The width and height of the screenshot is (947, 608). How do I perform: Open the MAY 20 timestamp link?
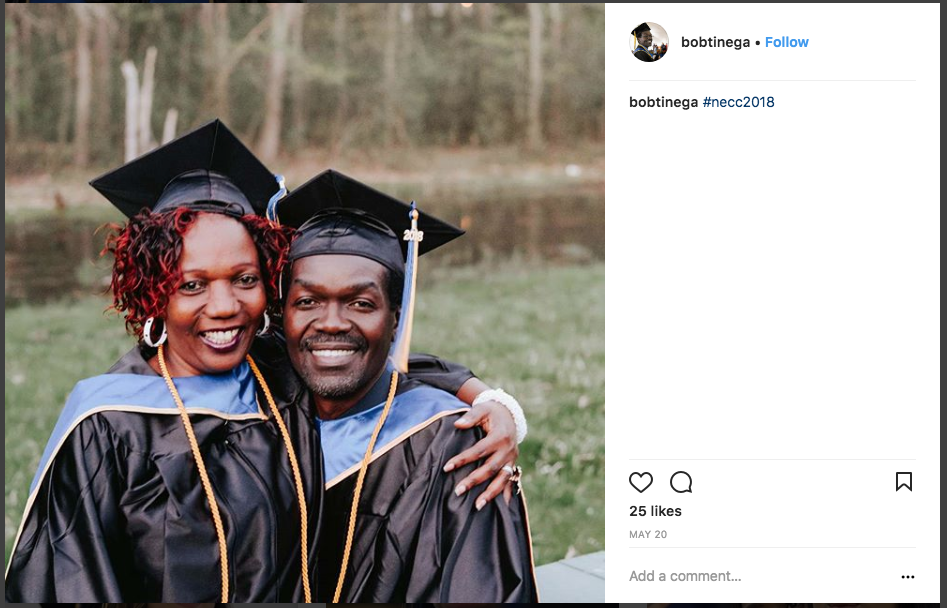point(648,534)
